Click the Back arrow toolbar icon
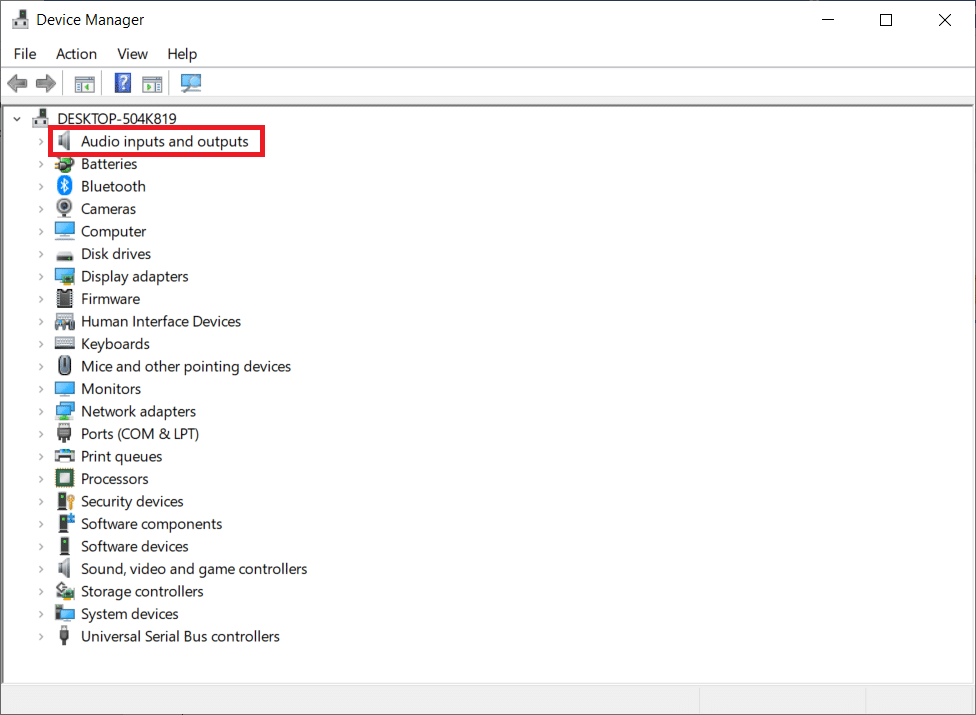The height and width of the screenshot is (715, 976). click(17, 83)
